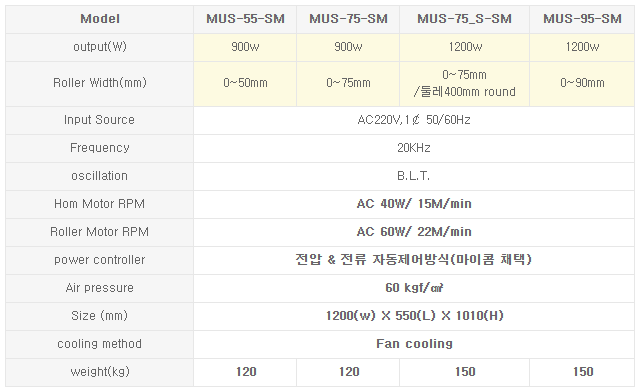Screen dimensions: 637x391
Task: Click the MUS-55-SM model header
Action: [x=245, y=19]
